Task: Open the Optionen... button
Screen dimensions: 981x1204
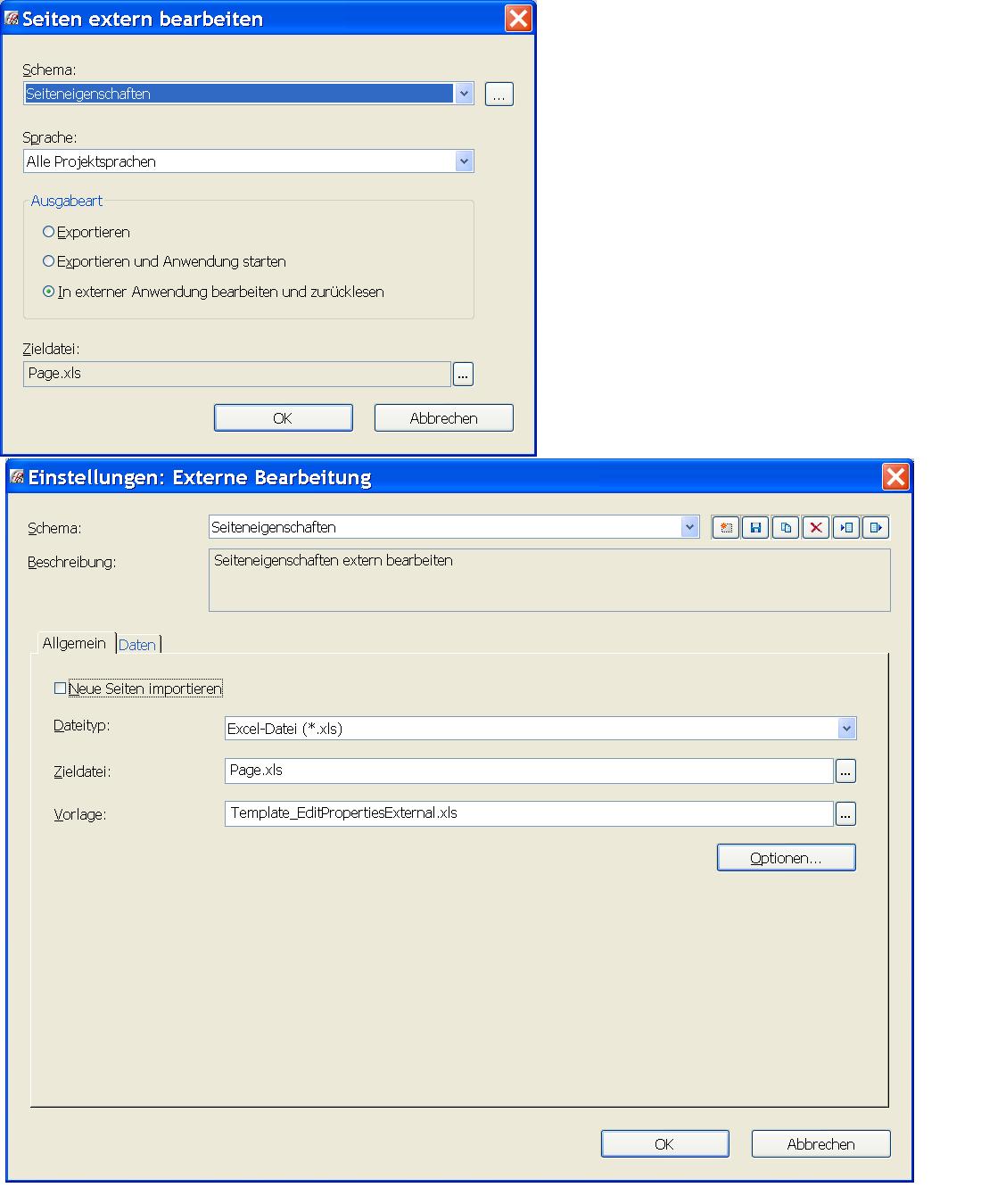Action: click(x=787, y=858)
